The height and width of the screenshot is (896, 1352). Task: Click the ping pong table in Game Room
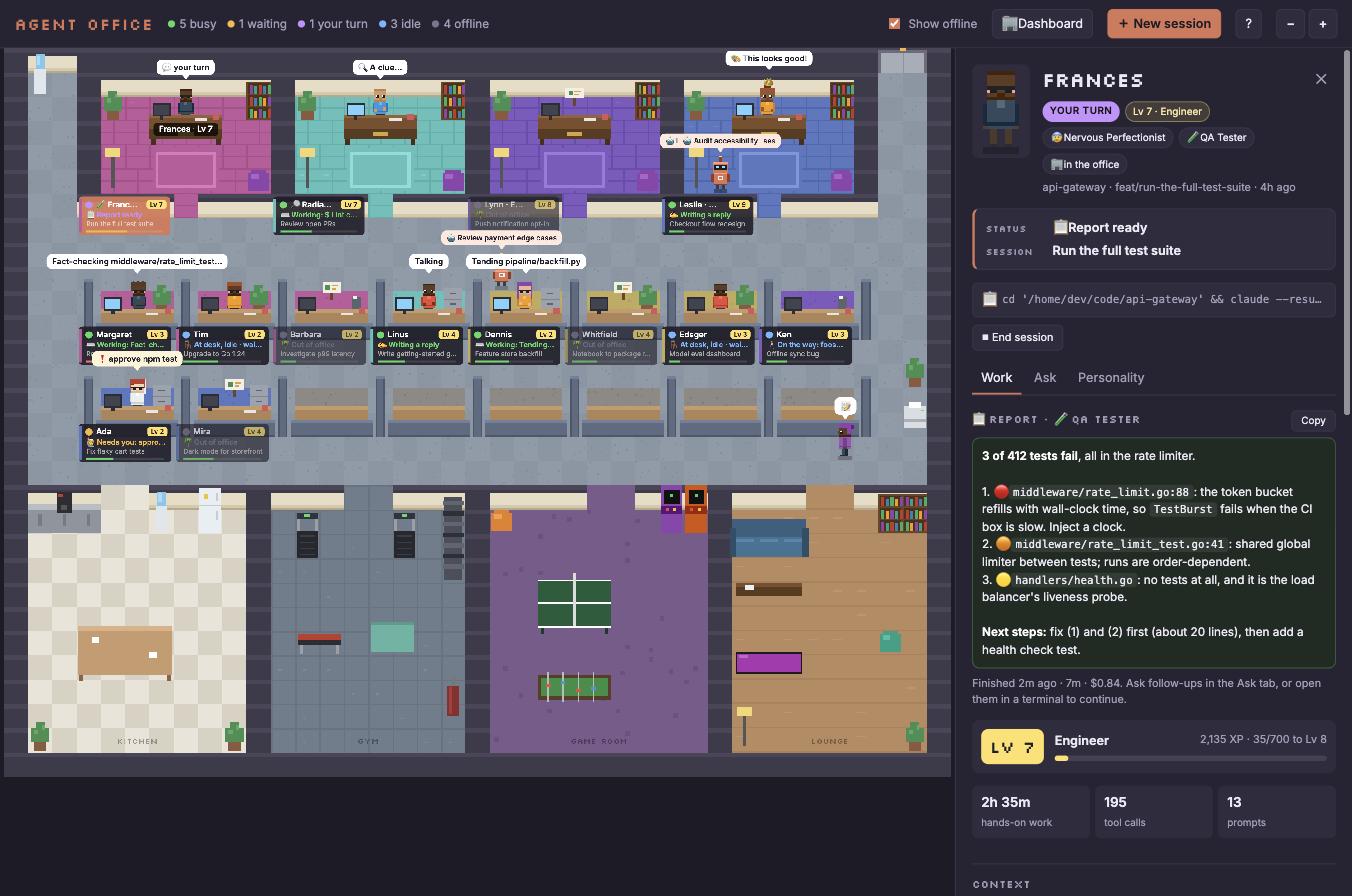click(x=574, y=603)
